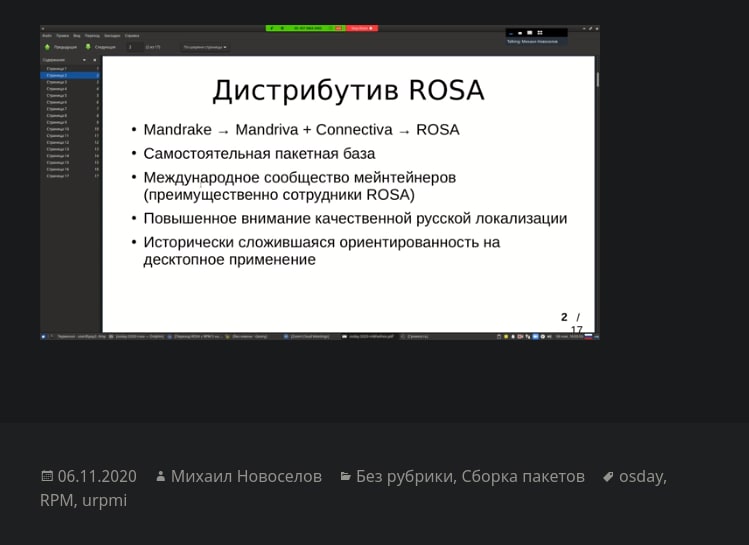Click the folder icon before the categories
749x545 pixels.
[345, 476]
